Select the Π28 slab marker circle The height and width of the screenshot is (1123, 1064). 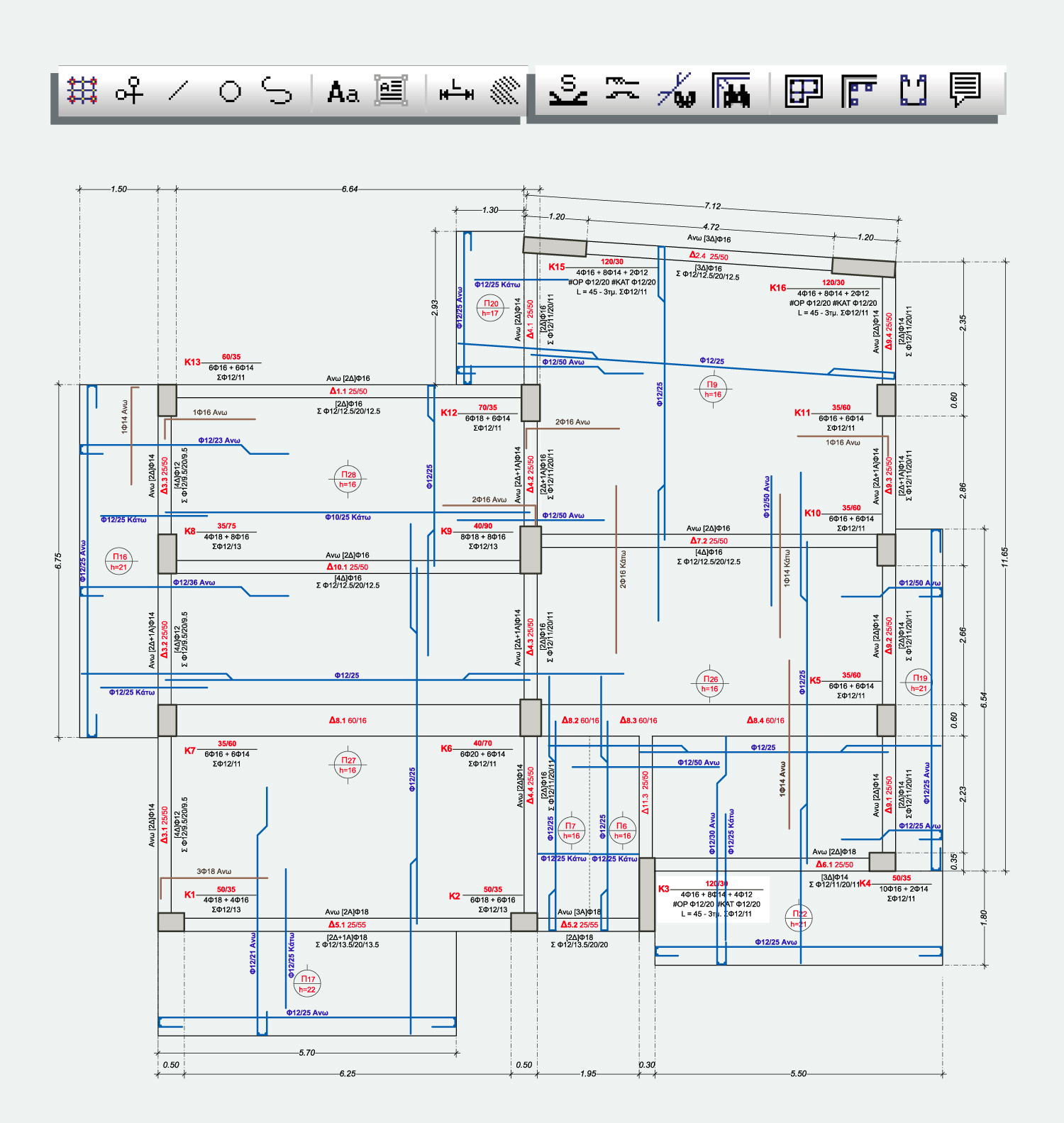click(x=348, y=480)
